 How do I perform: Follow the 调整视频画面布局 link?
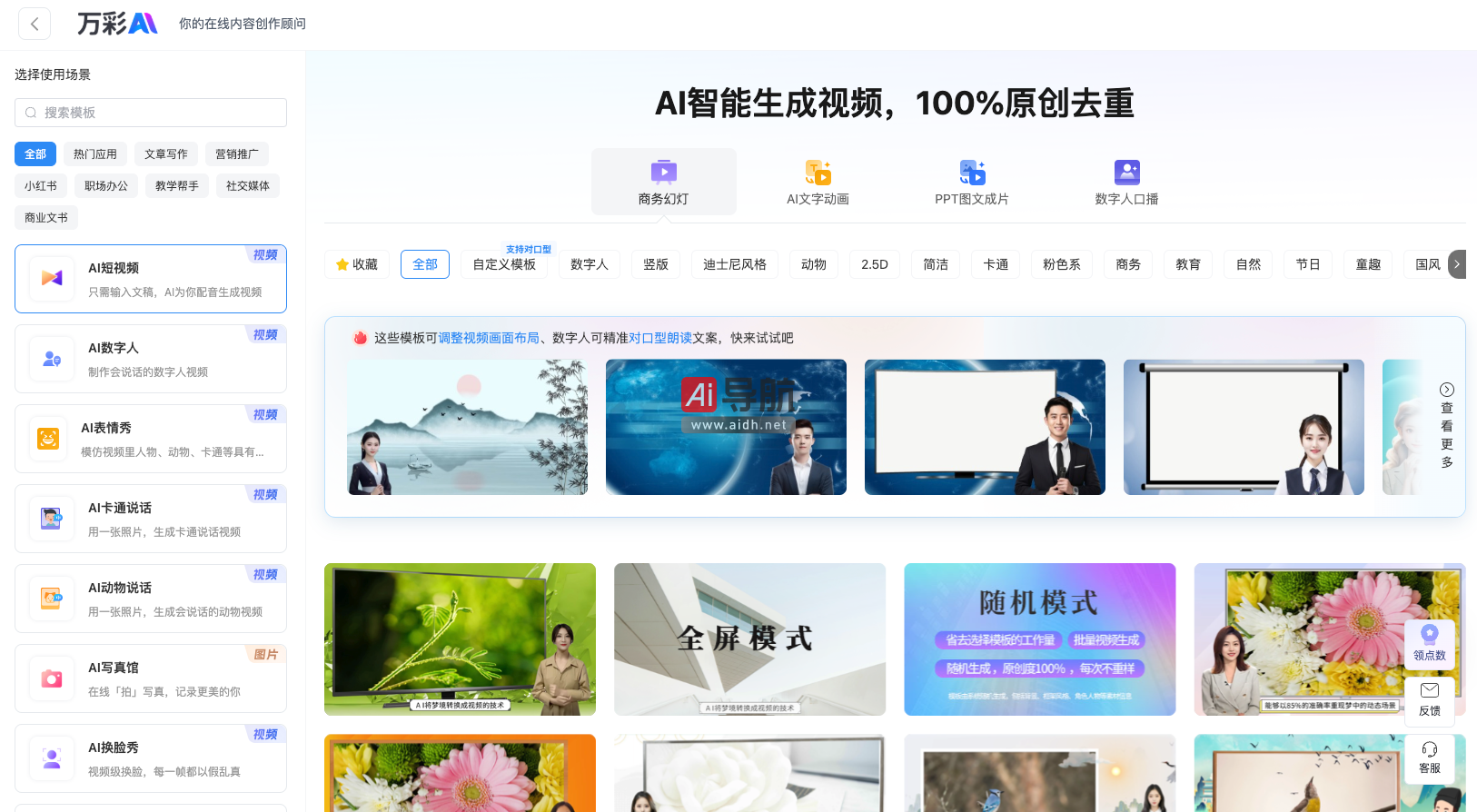(x=489, y=338)
